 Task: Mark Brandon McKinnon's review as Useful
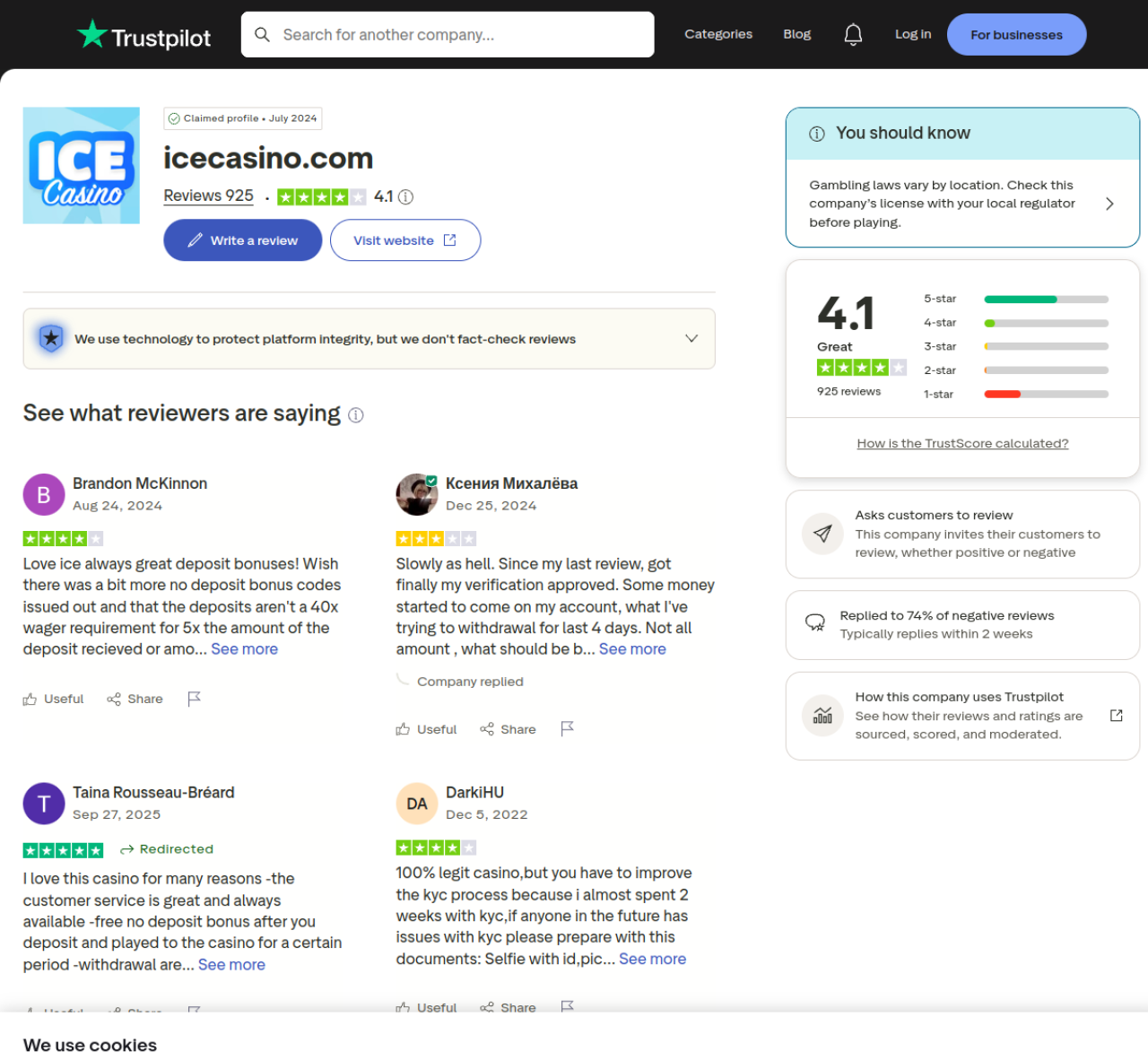54,699
